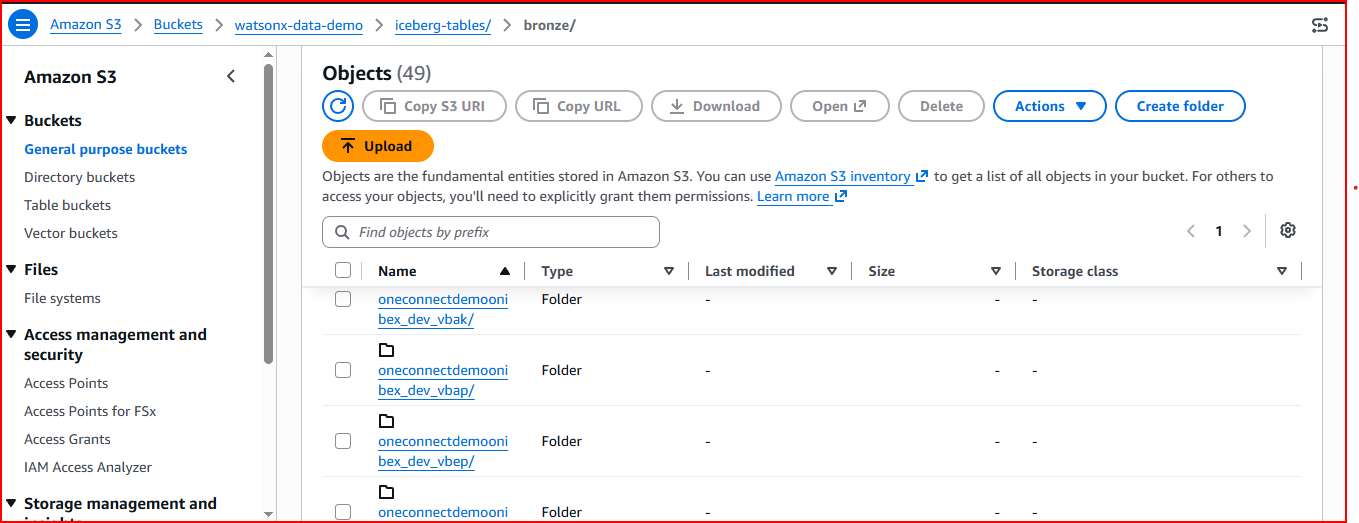This screenshot has height=523, width=1359.
Task: Click page number 1
Action: pyautogui.click(x=1219, y=231)
